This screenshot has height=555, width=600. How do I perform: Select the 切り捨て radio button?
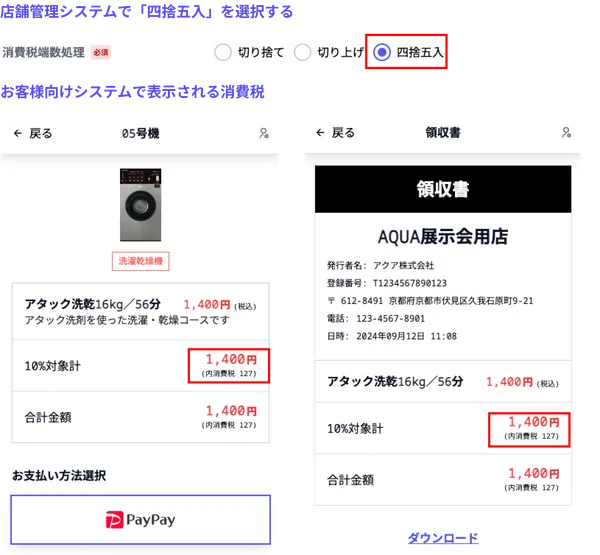click(222, 52)
